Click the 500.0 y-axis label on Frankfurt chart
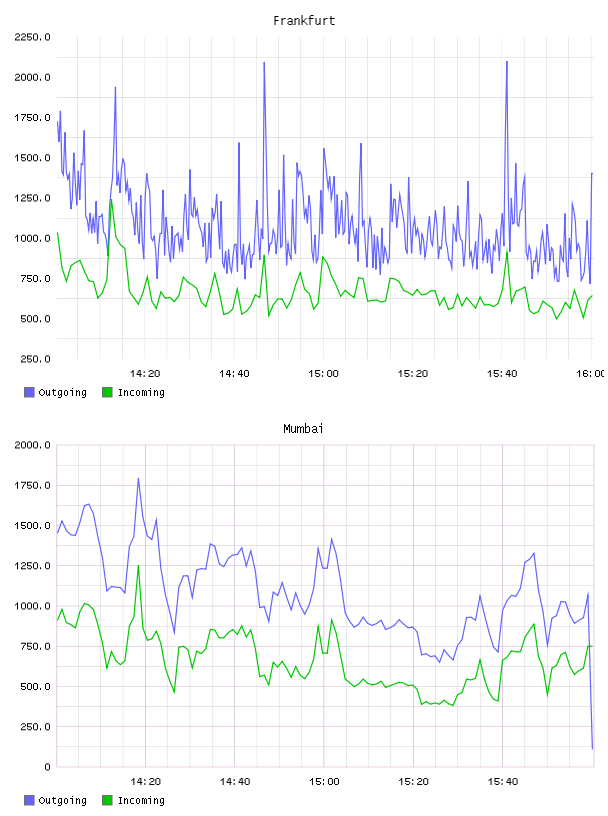The height and width of the screenshot is (816, 608). point(35,319)
